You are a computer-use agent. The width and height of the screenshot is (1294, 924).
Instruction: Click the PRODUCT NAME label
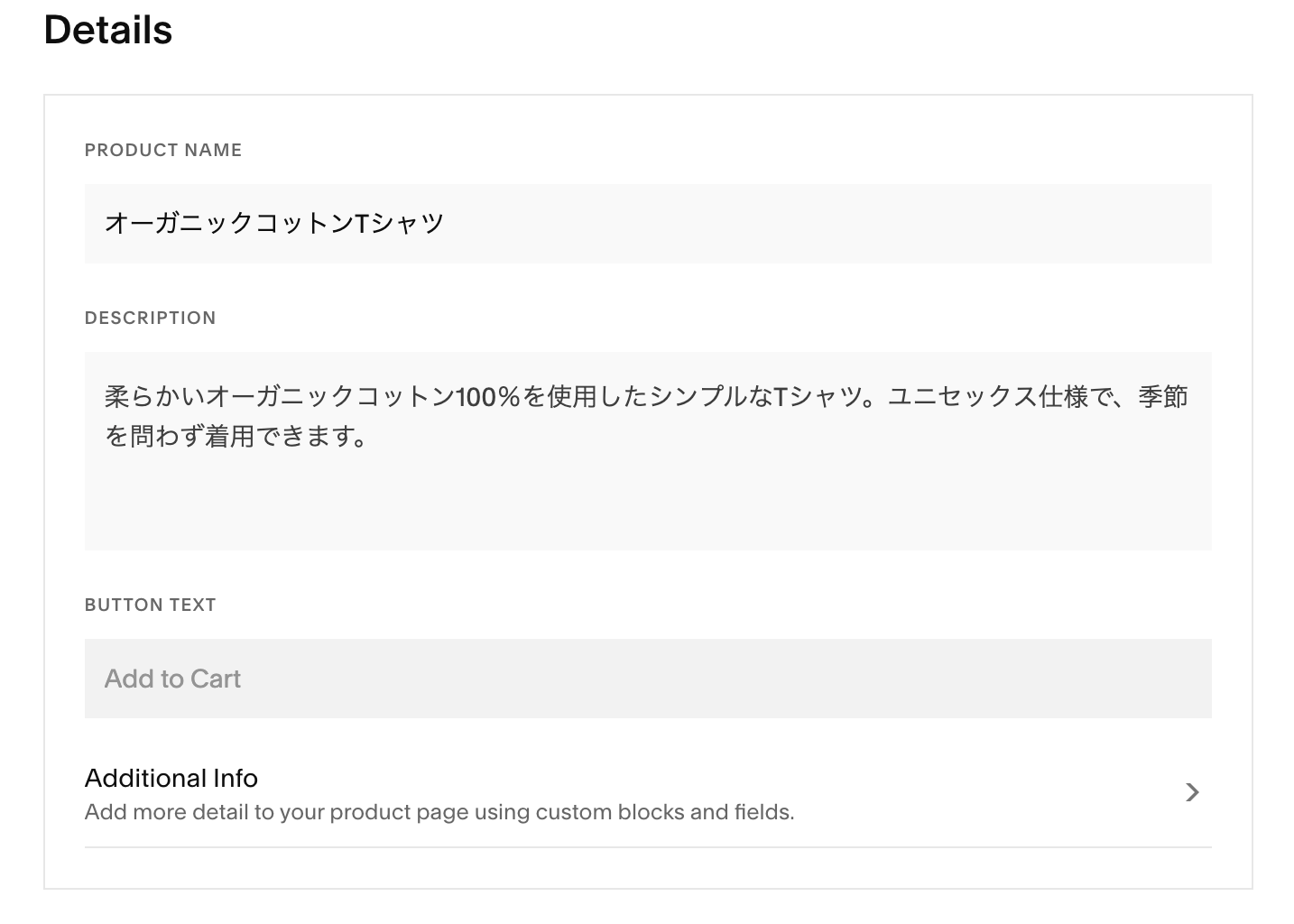163,150
